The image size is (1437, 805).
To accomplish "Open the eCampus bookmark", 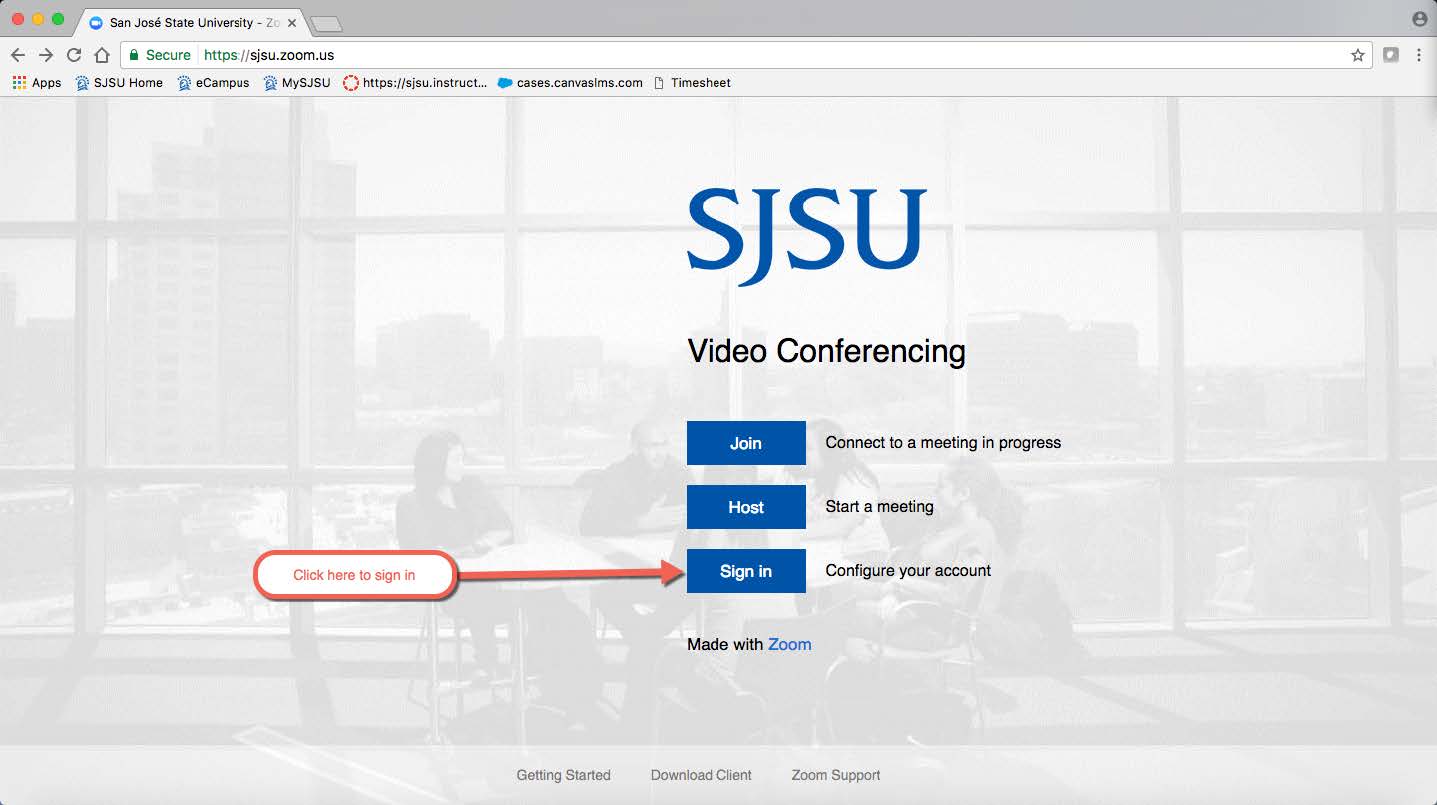I will point(213,83).
